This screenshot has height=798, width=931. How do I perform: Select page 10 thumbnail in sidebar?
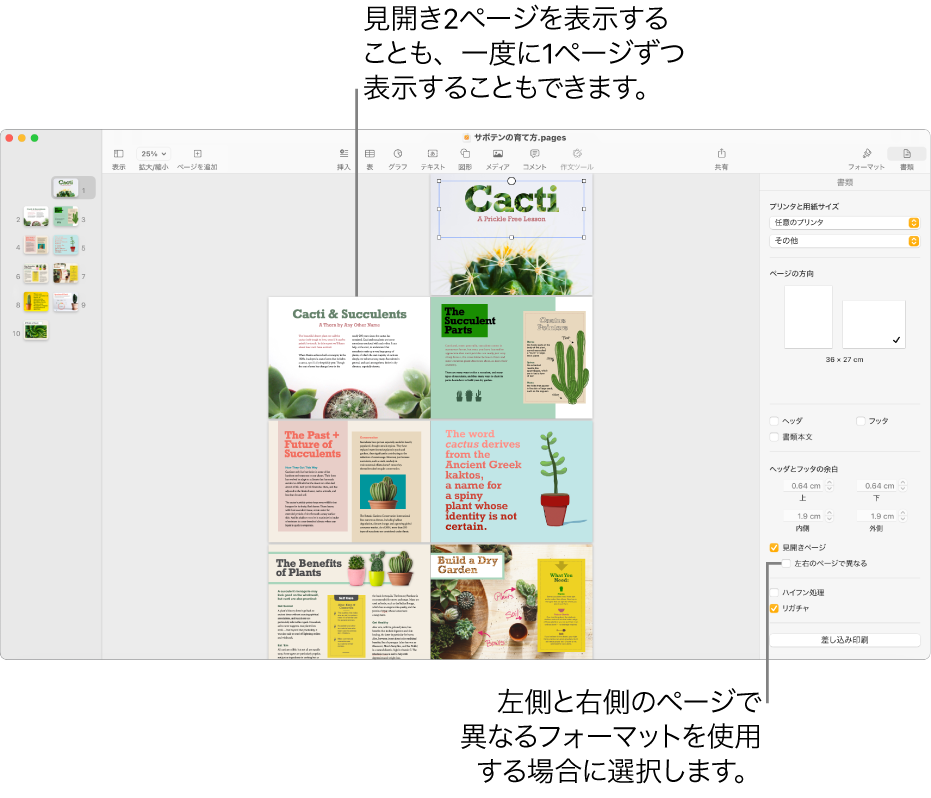36,330
